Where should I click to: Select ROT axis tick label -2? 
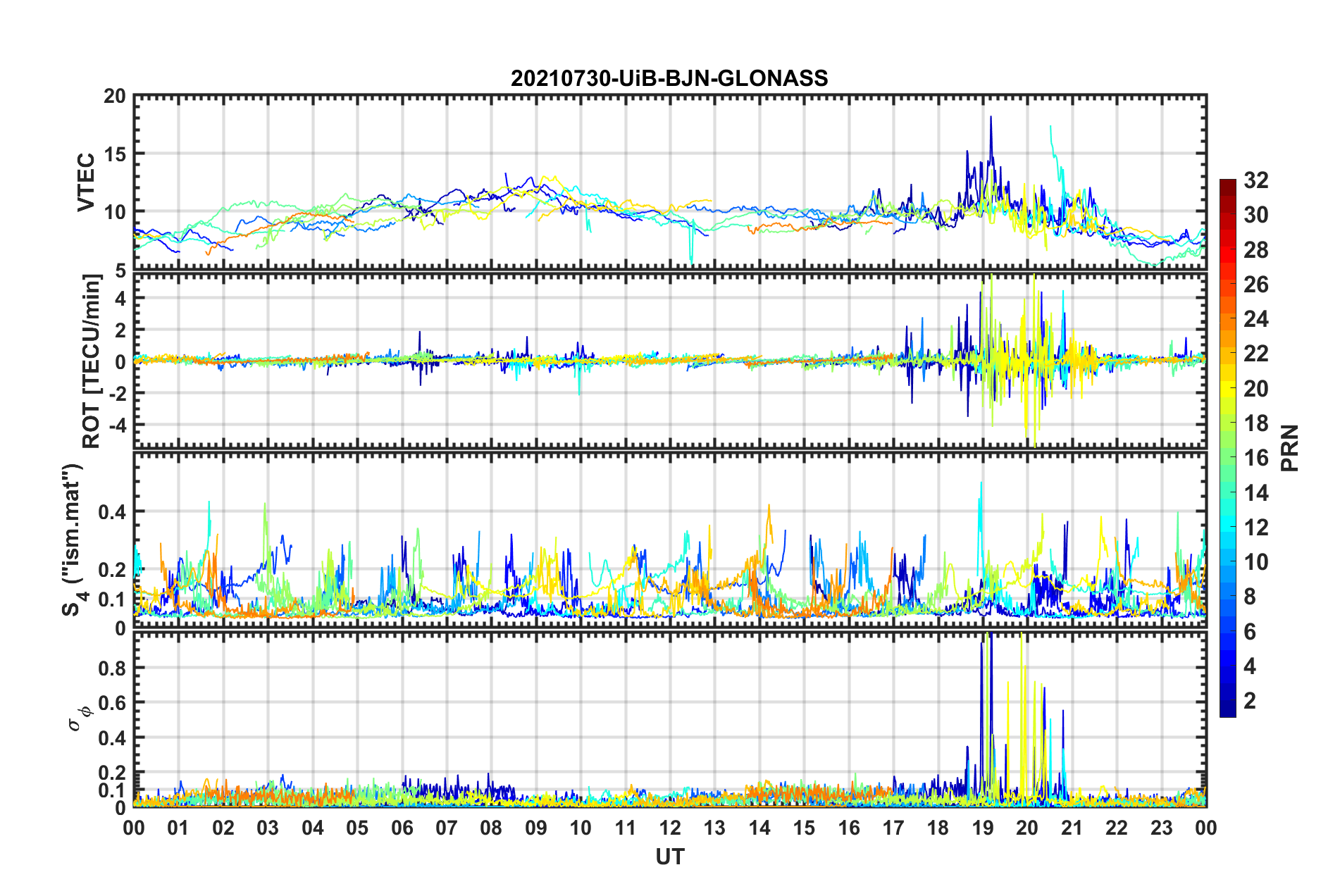[x=117, y=394]
